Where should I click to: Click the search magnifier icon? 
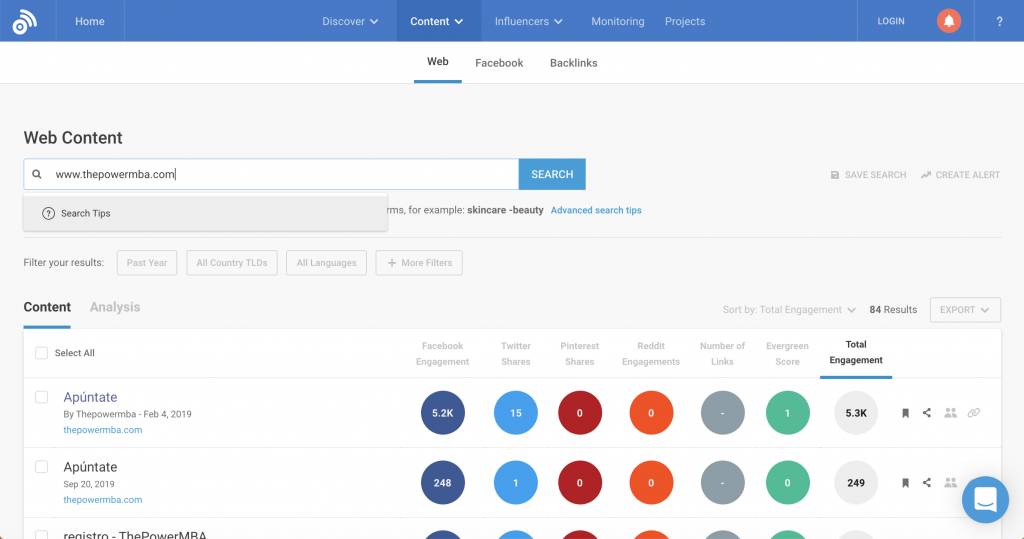point(37,174)
